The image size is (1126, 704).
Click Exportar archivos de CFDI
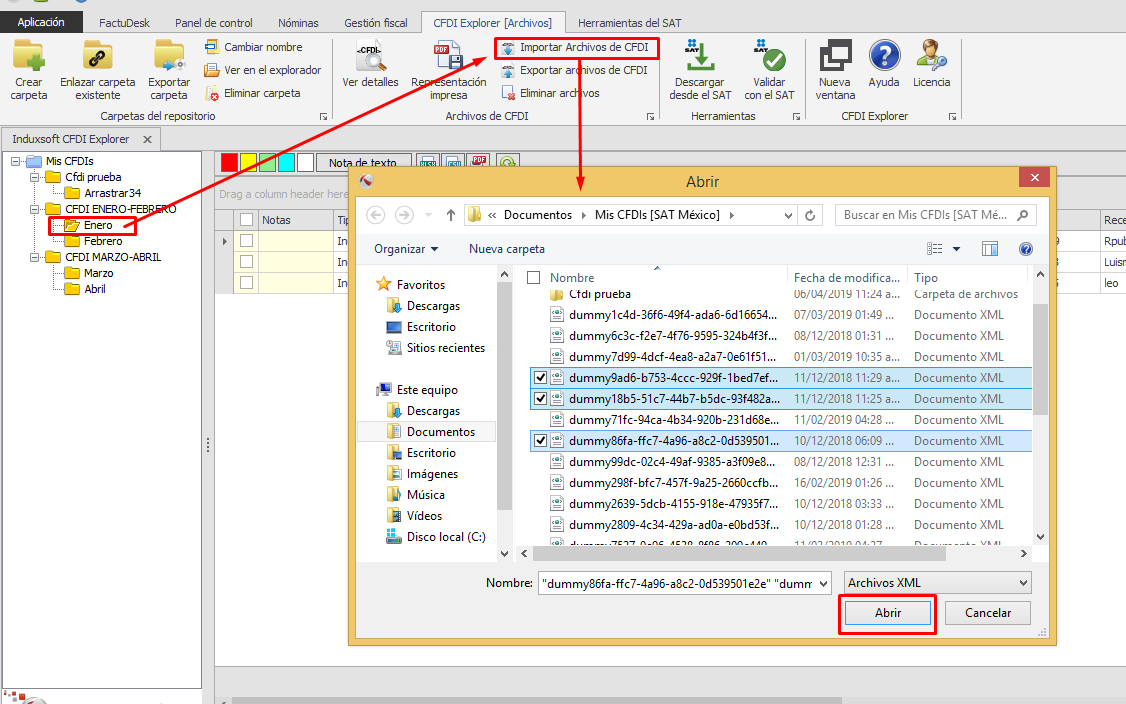pyautogui.click(x=574, y=70)
